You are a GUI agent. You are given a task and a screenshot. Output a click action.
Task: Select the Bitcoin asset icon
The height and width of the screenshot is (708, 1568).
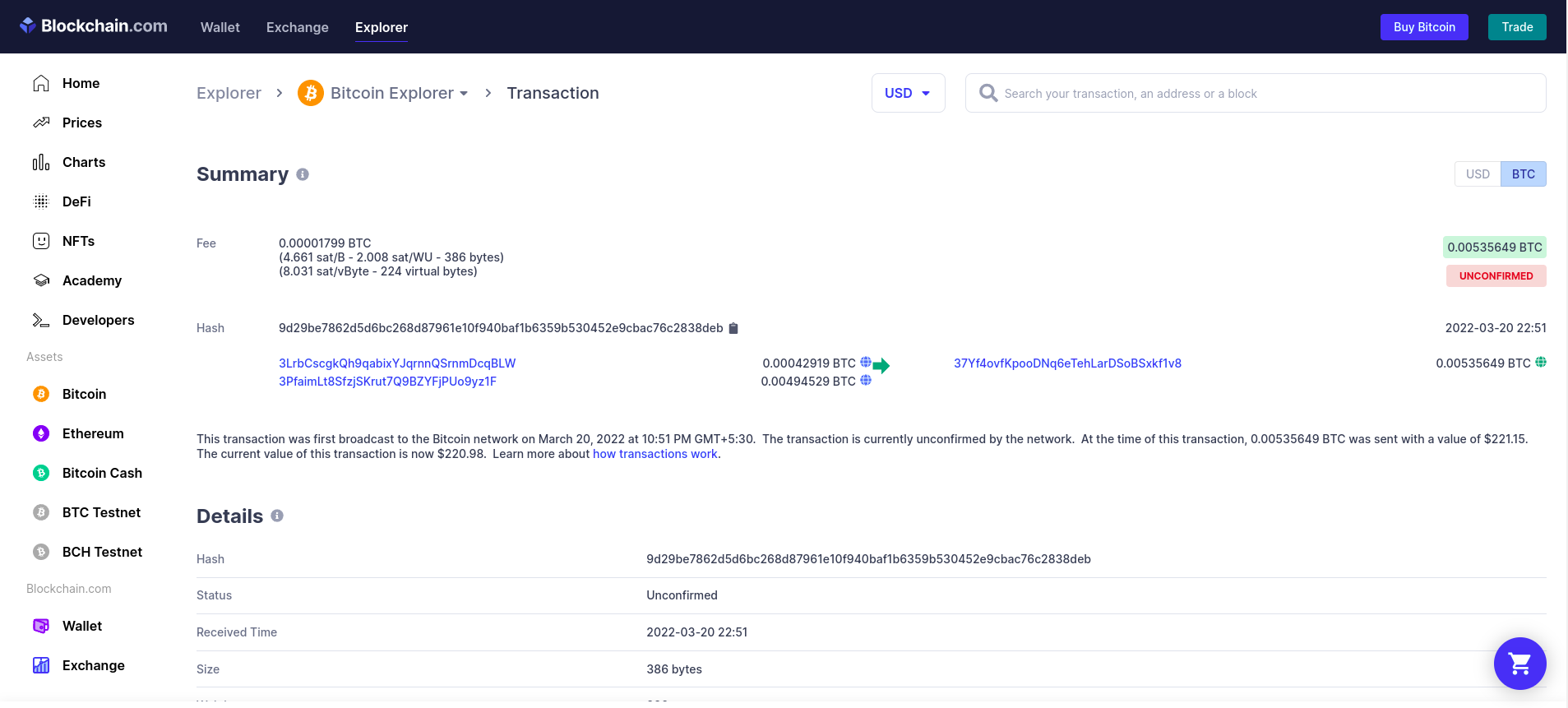pos(41,394)
